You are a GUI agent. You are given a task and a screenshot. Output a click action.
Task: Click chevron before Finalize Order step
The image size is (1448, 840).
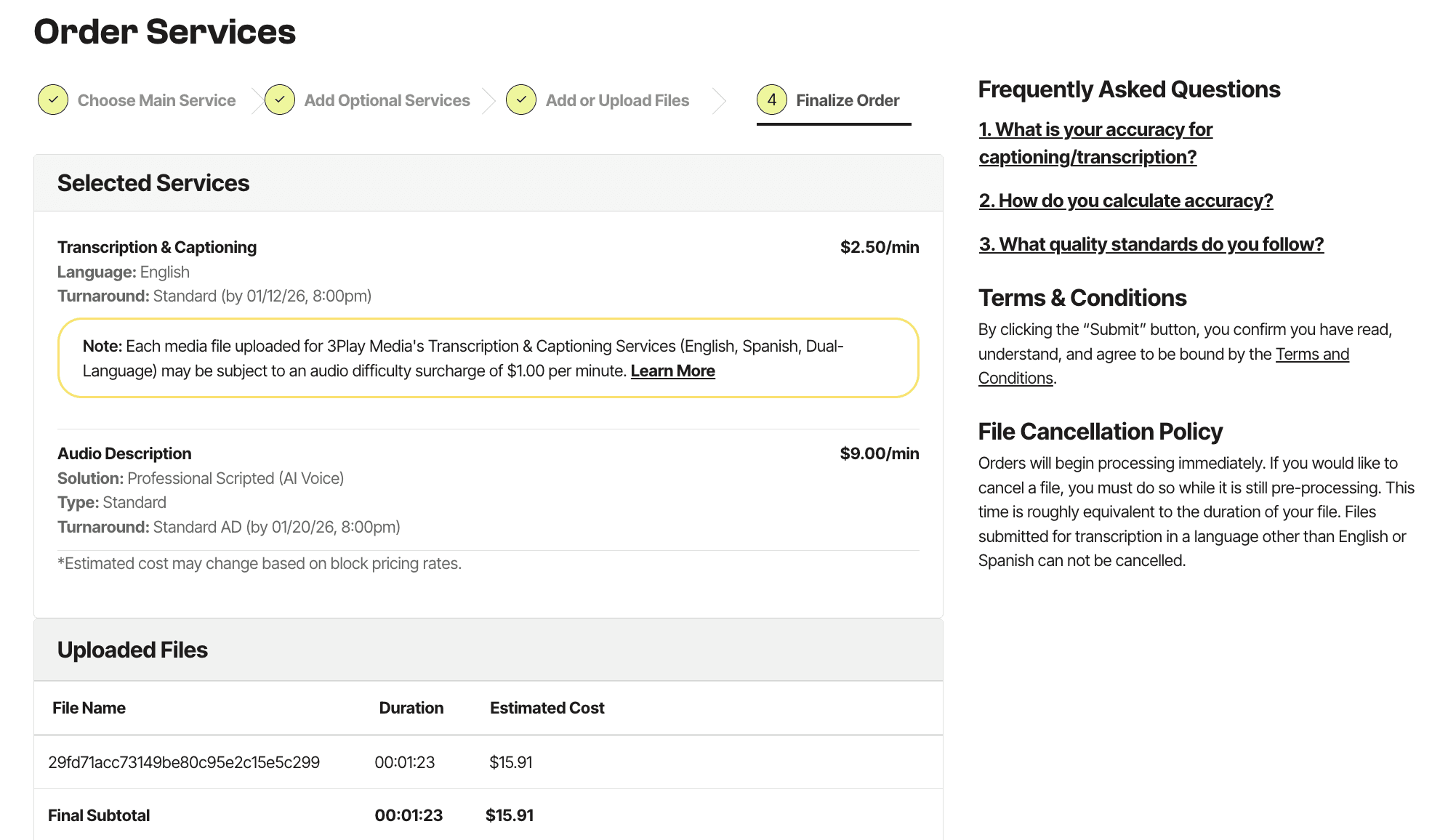click(719, 100)
